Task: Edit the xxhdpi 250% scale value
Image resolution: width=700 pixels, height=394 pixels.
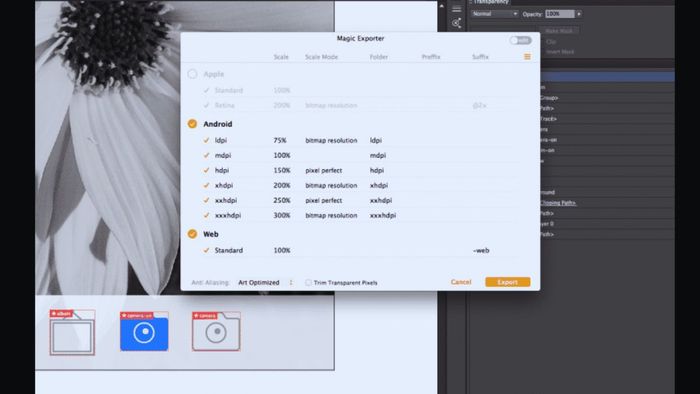Action: (x=282, y=200)
